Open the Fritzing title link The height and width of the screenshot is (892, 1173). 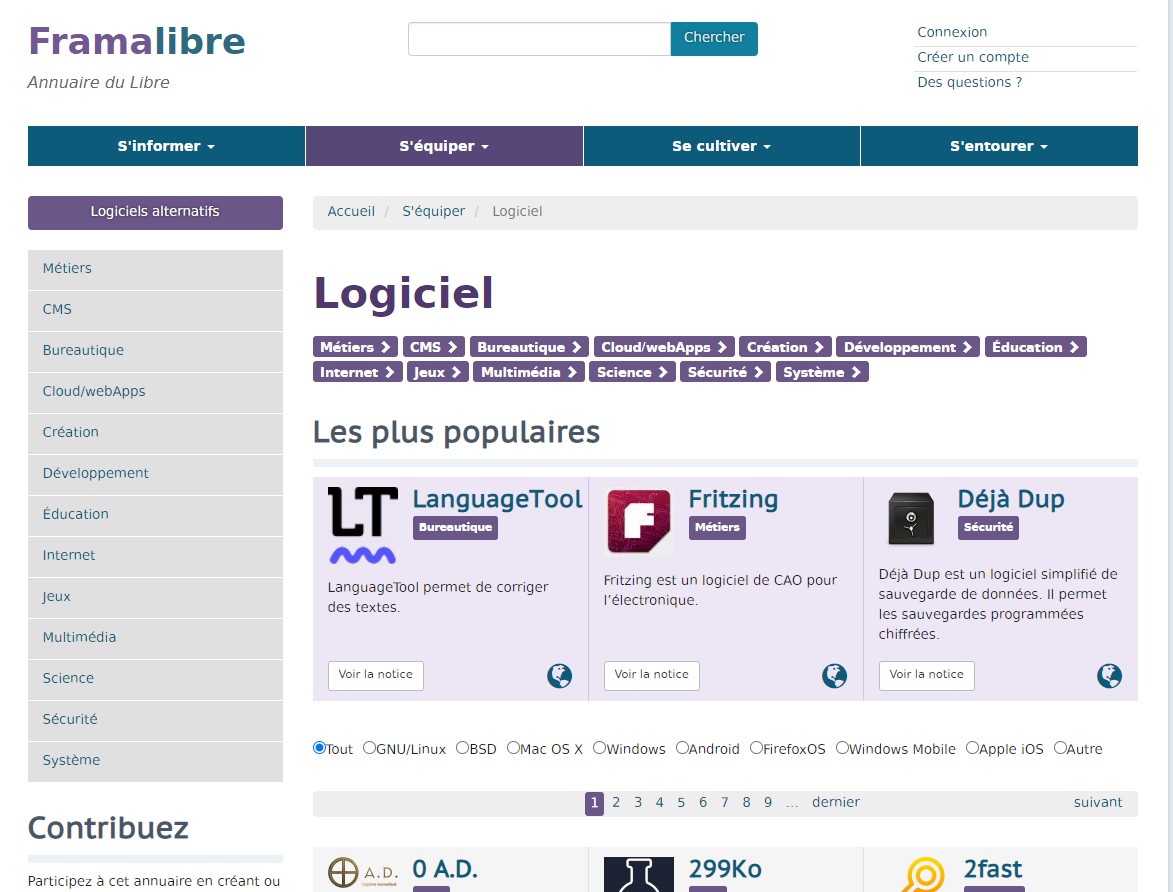[733, 499]
